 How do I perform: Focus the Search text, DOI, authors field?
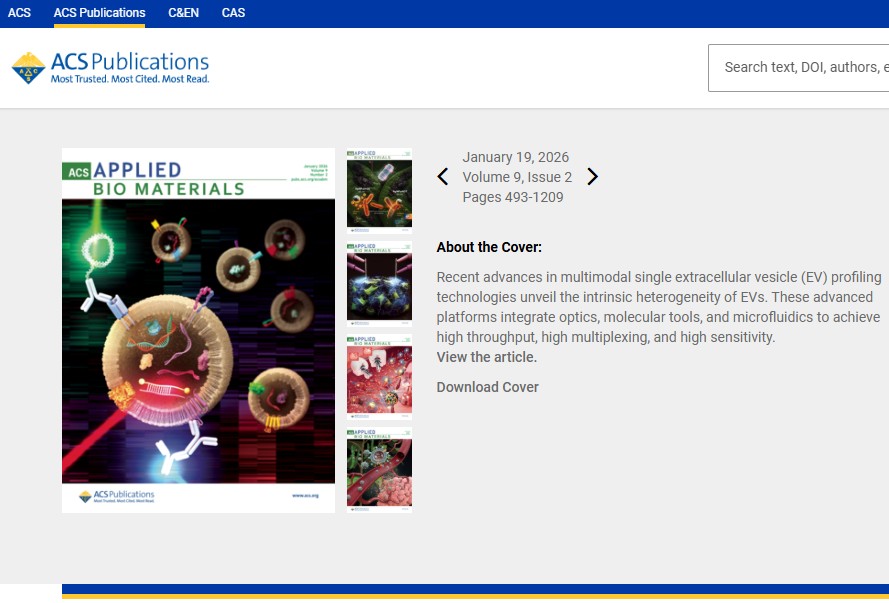point(798,67)
